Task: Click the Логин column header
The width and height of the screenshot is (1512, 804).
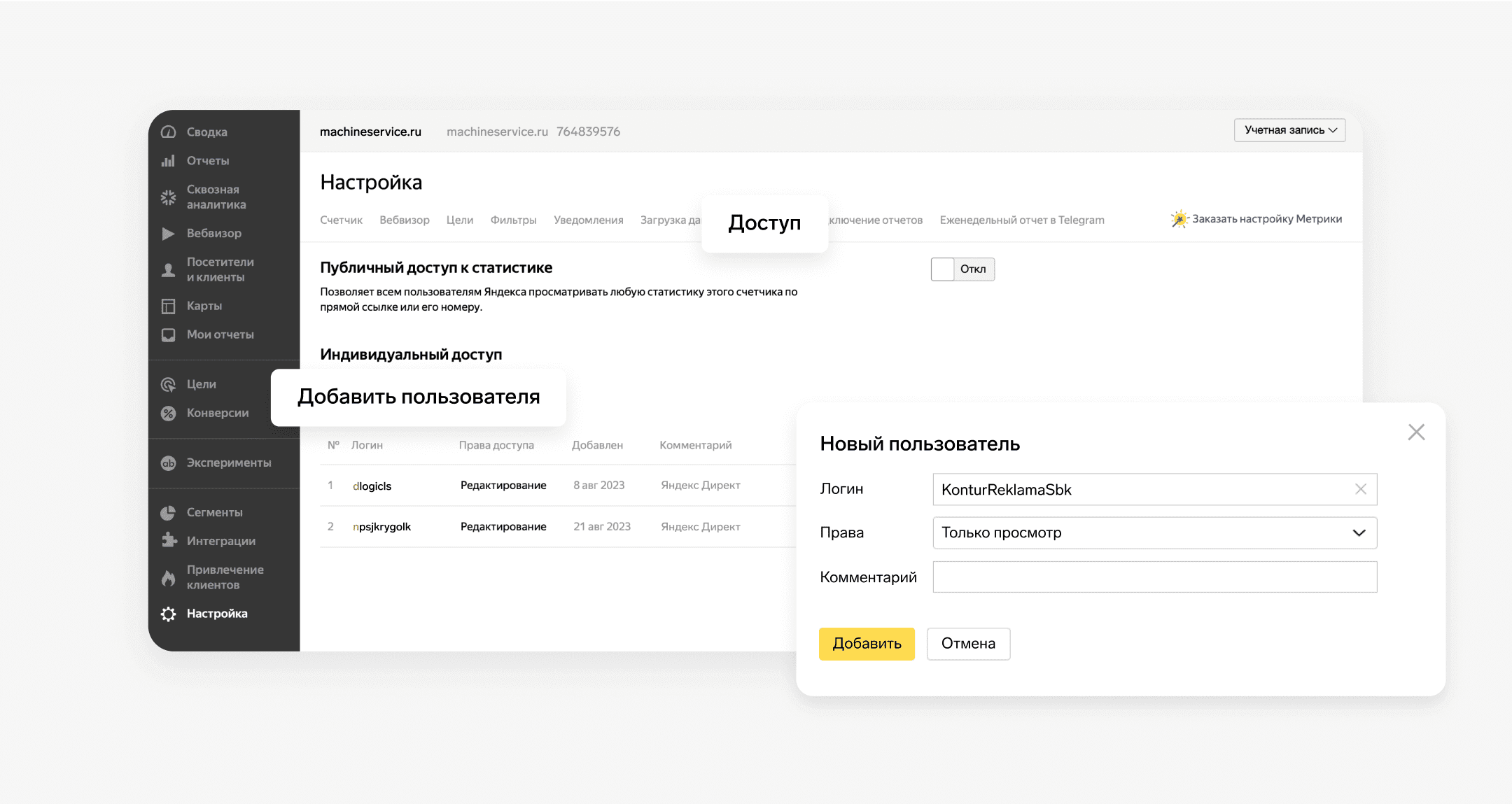Action: 367,446
